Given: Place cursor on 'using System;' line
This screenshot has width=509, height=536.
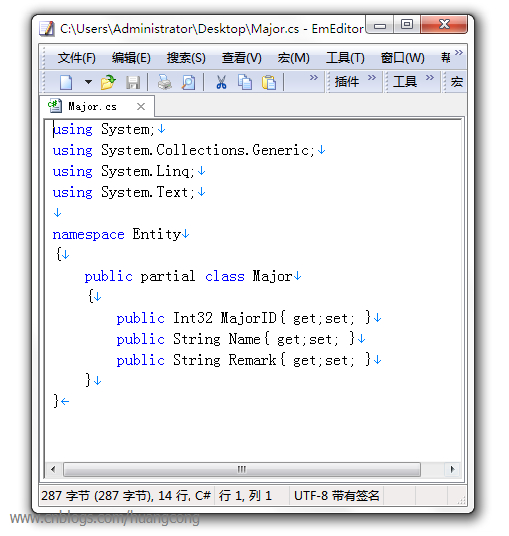Looking at the screenshot, I should (104, 130).
